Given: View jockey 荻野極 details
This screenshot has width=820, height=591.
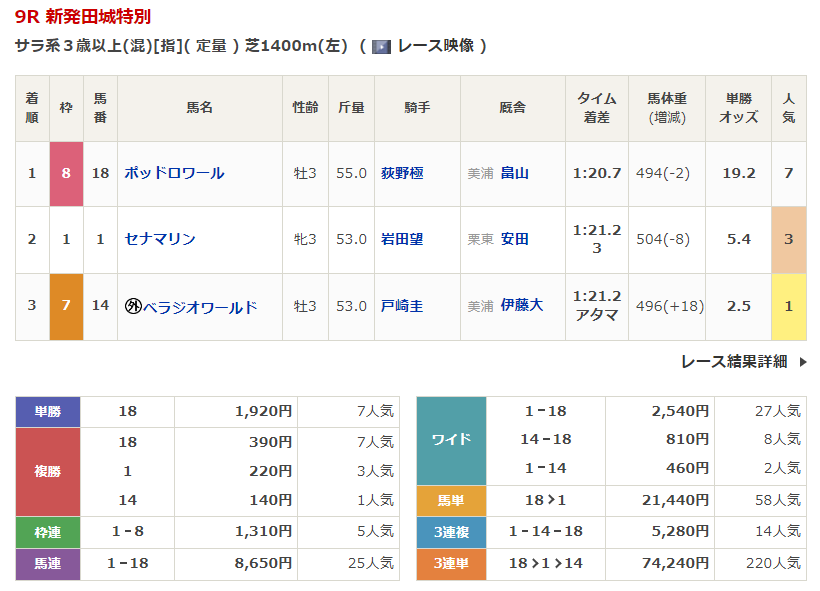Looking at the screenshot, I should coord(402,173).
